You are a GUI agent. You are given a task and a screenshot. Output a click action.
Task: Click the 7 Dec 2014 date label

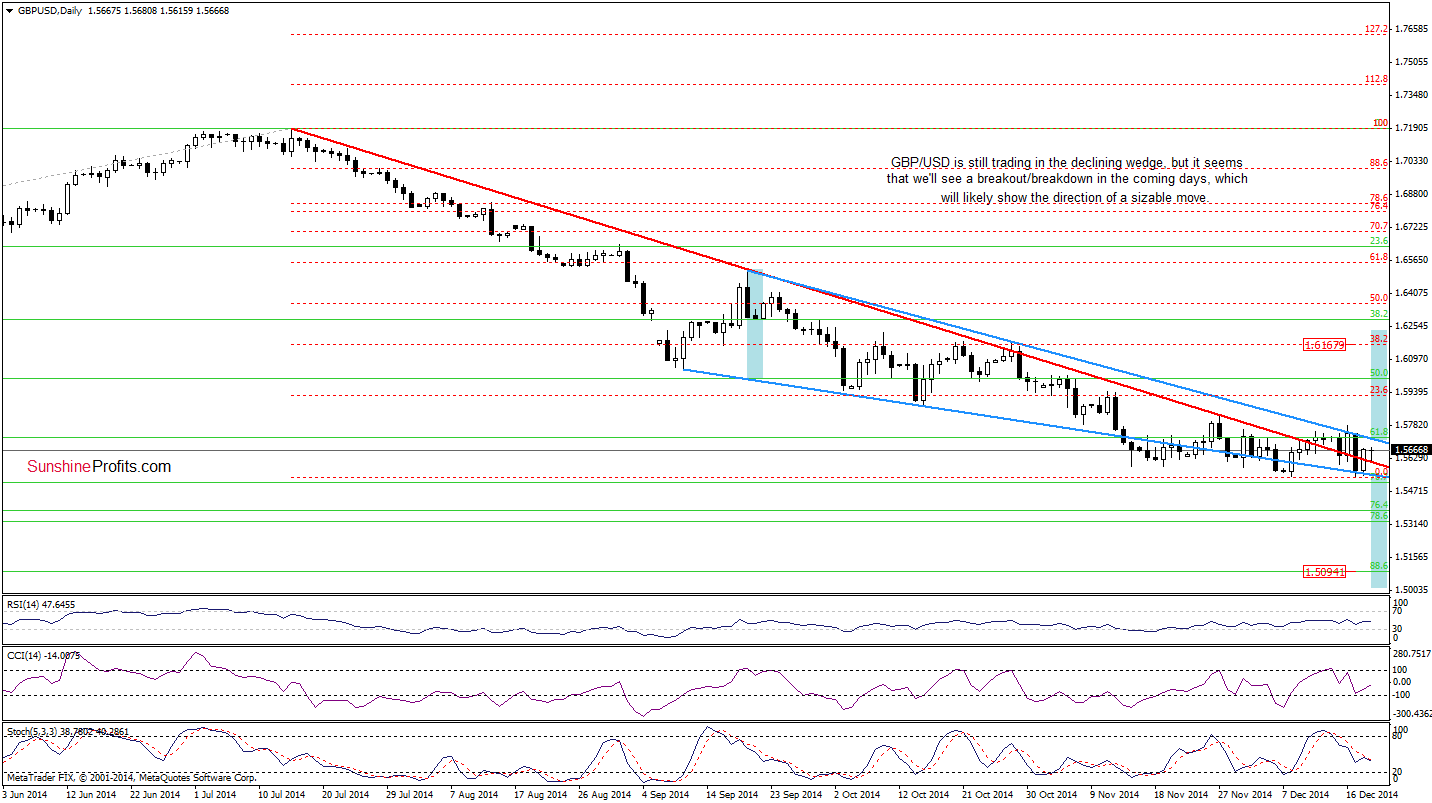pyautogui.click(x=1306, y=795)
